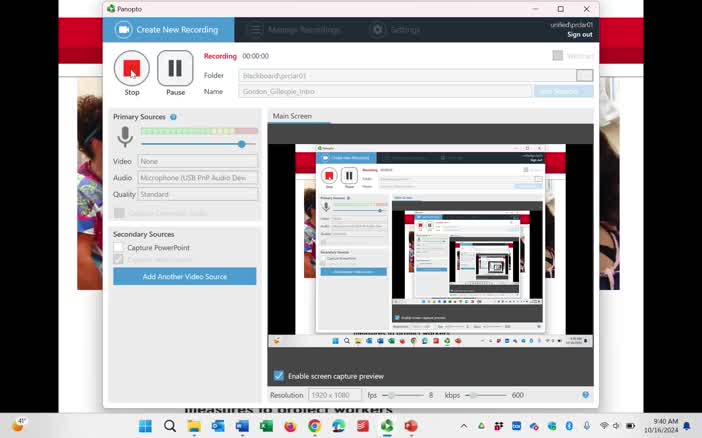Open taskbar Search magnifier
The width and height of the screenshot is (702, 438).
(x=170, y=426)
